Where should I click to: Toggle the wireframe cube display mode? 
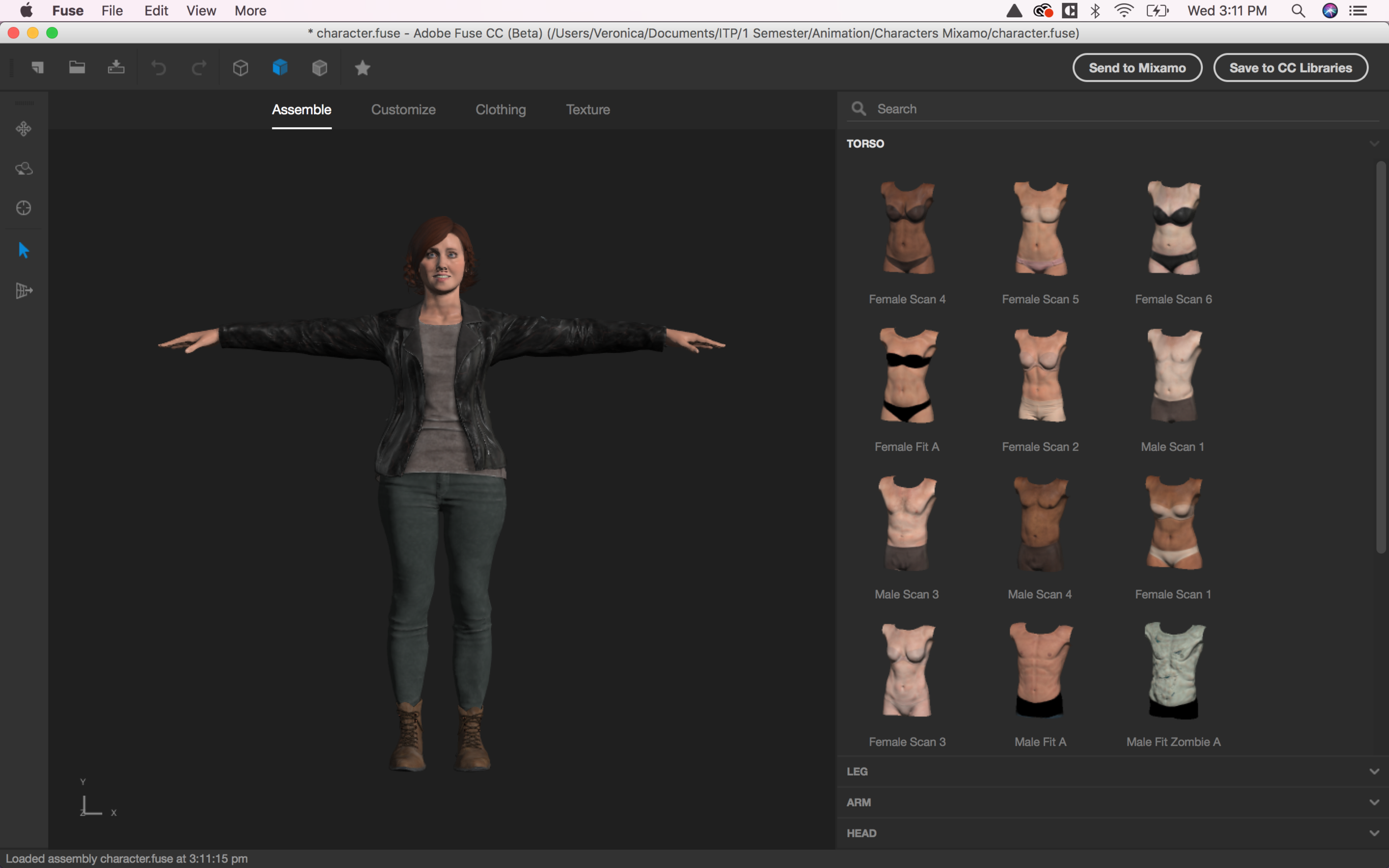click(241, 68)
